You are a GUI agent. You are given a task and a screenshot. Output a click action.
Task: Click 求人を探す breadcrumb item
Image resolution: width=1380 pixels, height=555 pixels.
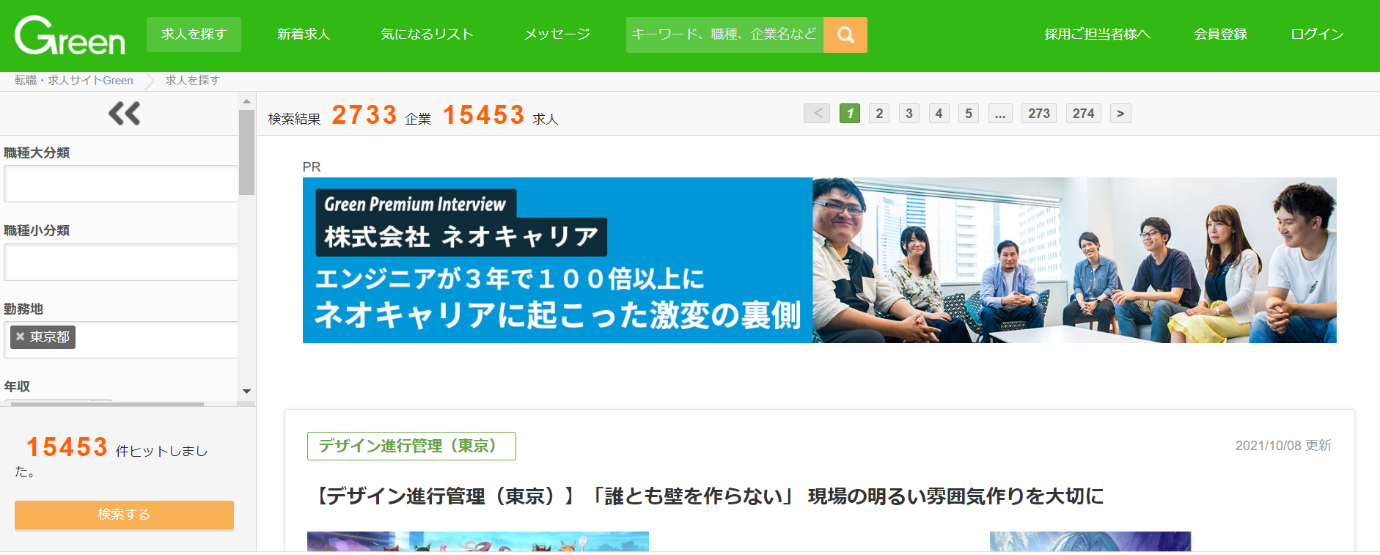coord(193,80)
